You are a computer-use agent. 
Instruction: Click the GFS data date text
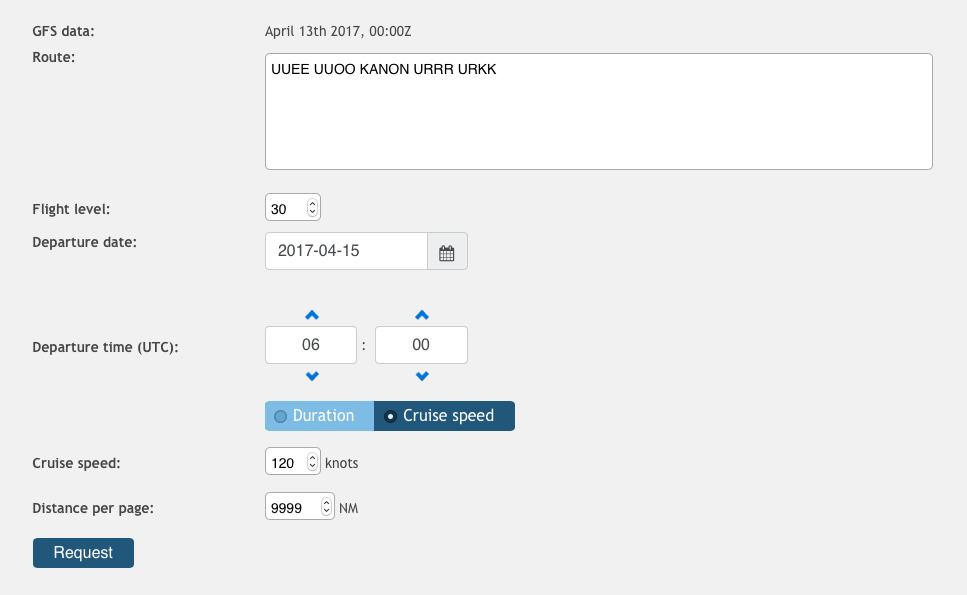[338, 31]
